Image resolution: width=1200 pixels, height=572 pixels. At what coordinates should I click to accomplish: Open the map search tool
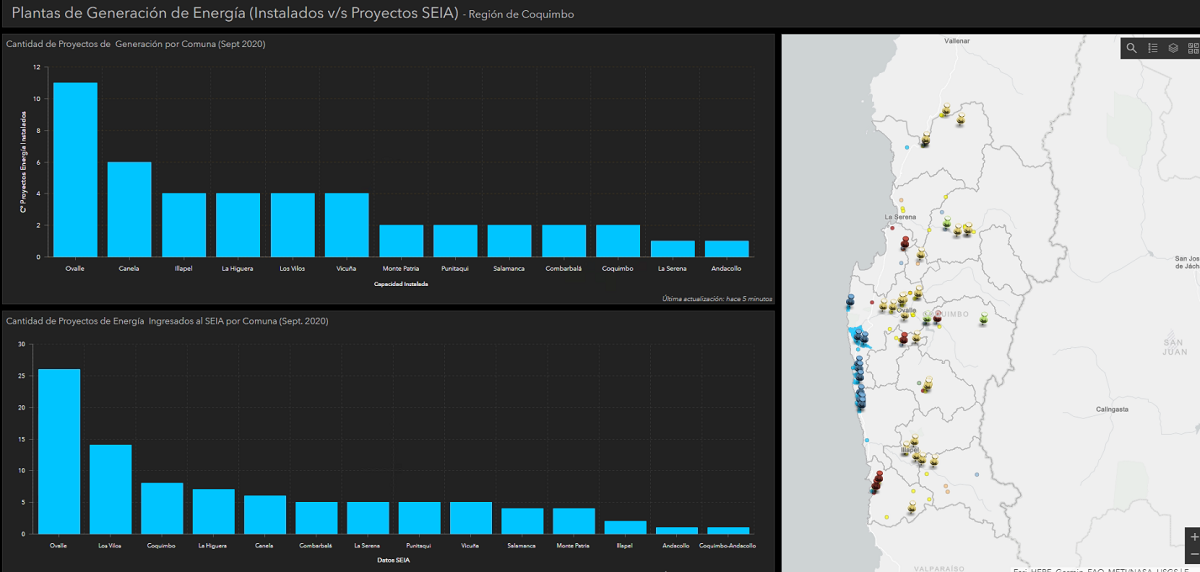1132,48
